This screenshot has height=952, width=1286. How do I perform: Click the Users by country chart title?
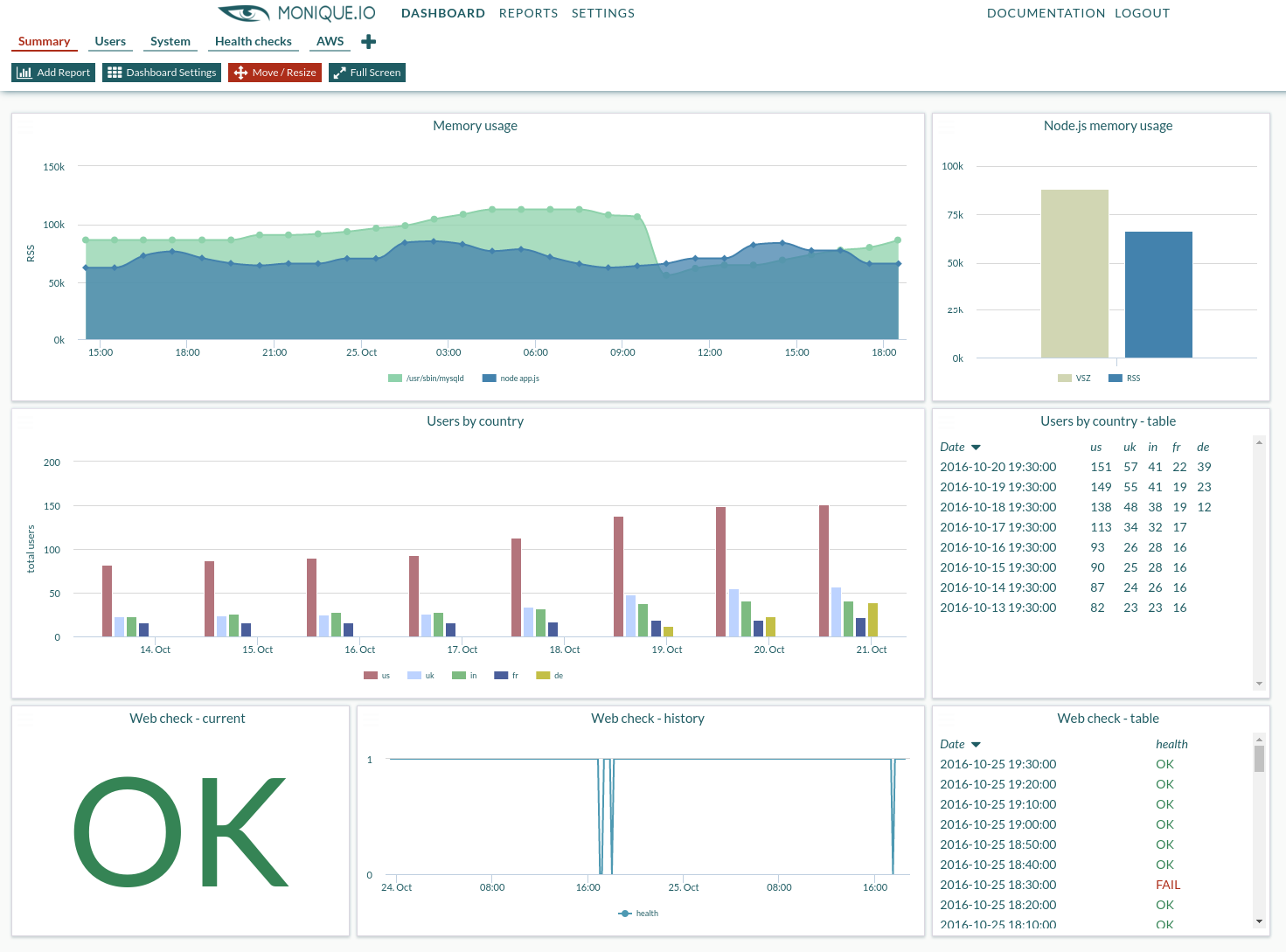475,421
